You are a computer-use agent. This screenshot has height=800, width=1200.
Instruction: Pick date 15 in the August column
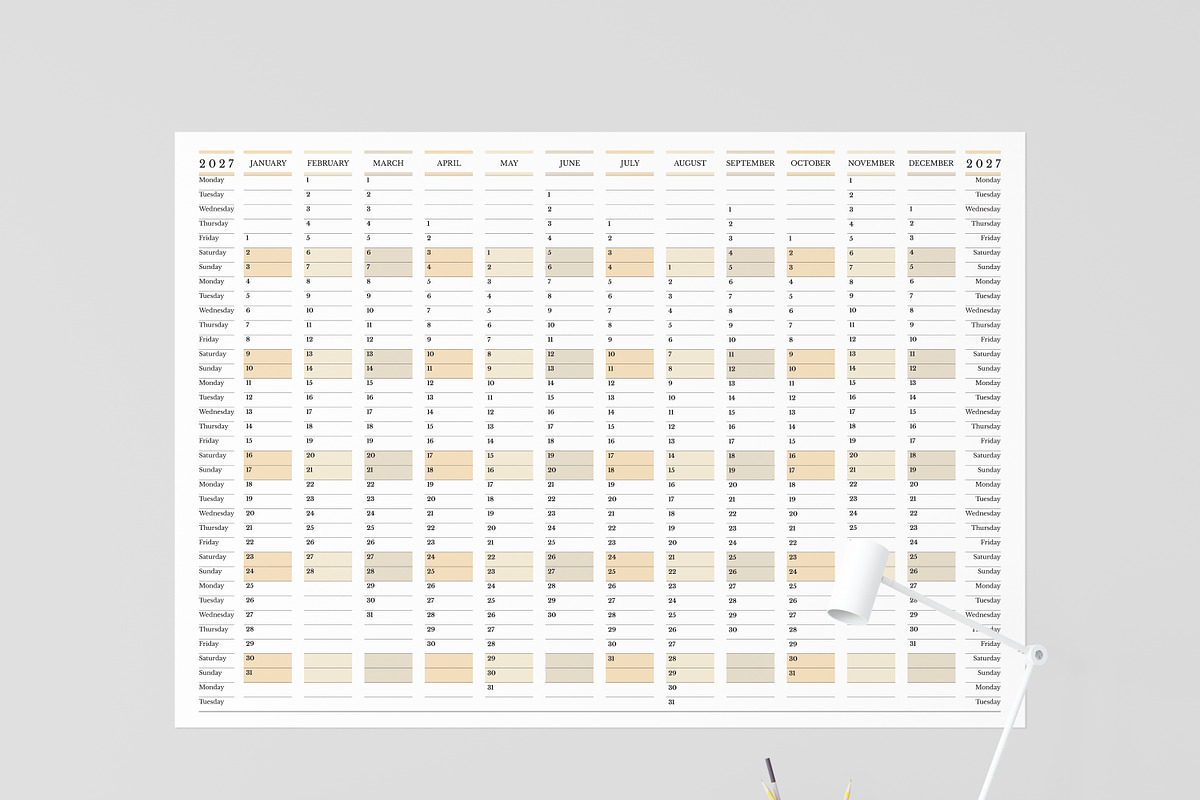pyautogui.click(x=672, y=470)
